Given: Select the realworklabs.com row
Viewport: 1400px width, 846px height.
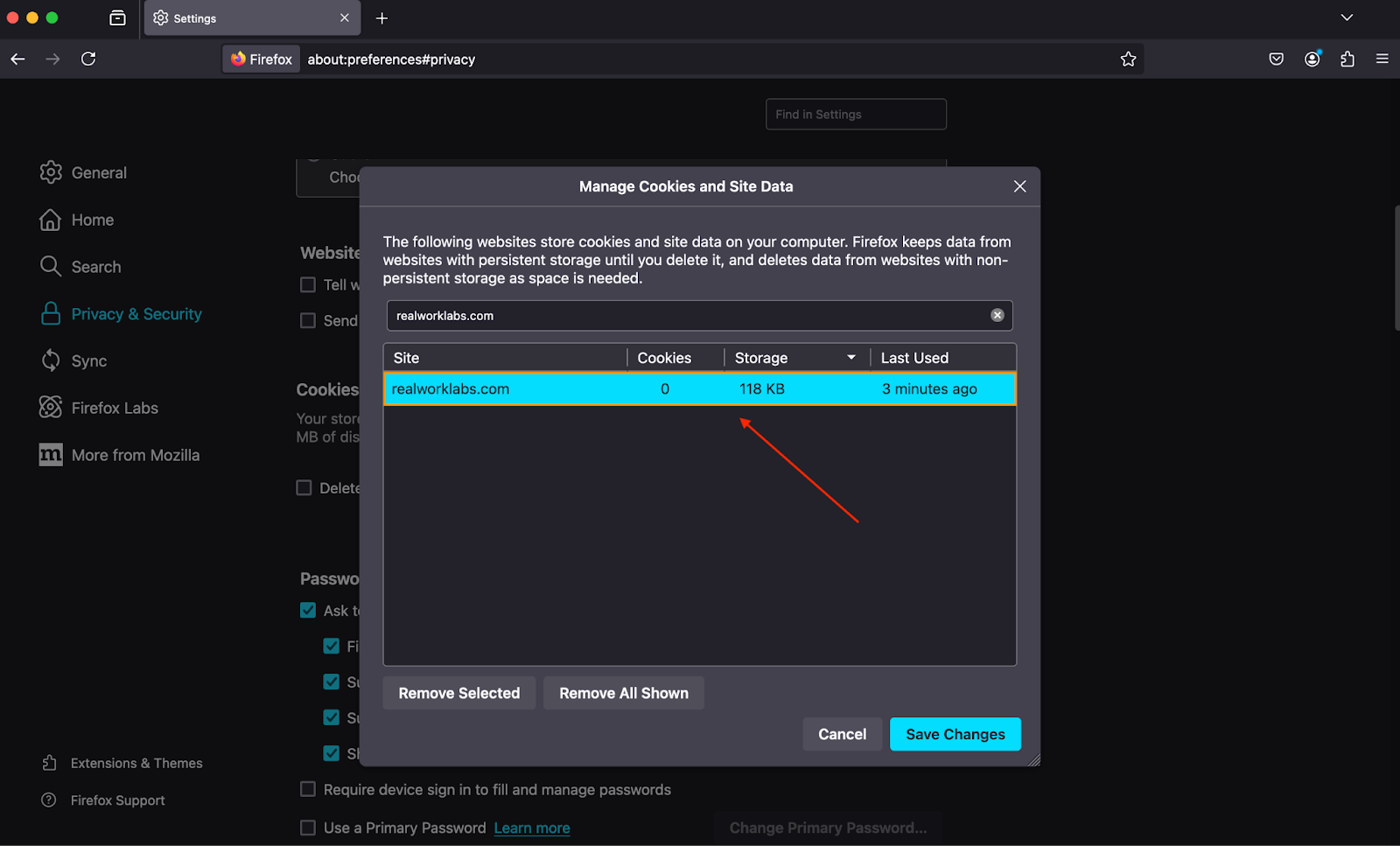Looking at the screenshot, I should pyautogui.click(x=700, y=388).
